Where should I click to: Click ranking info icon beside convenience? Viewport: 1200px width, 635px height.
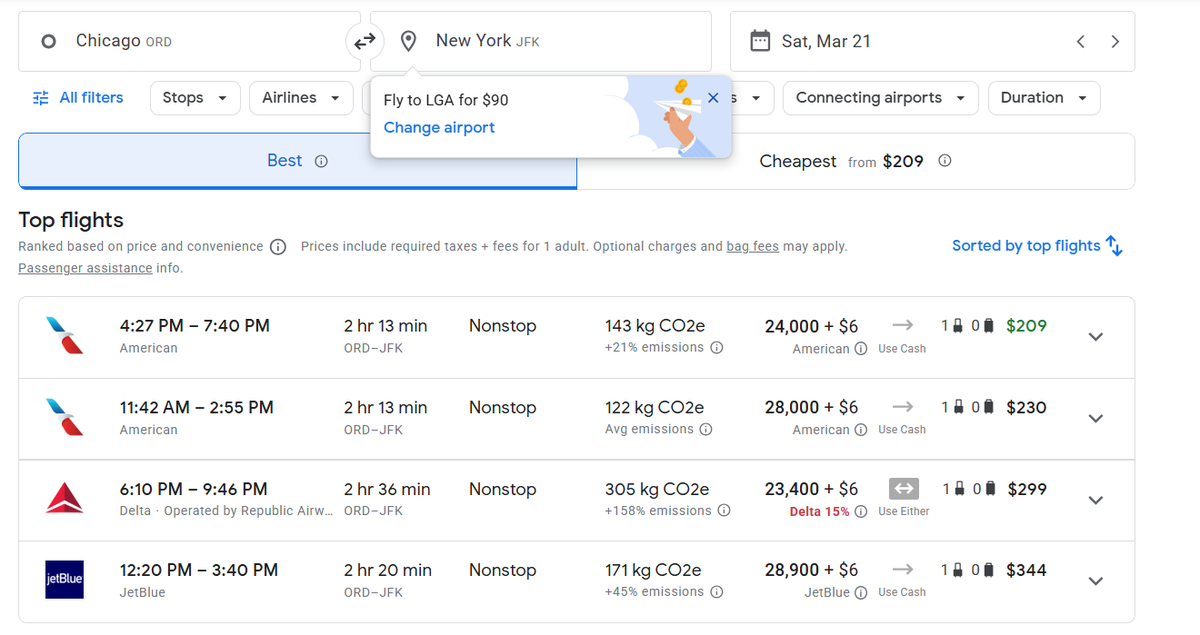pos(278,247)
